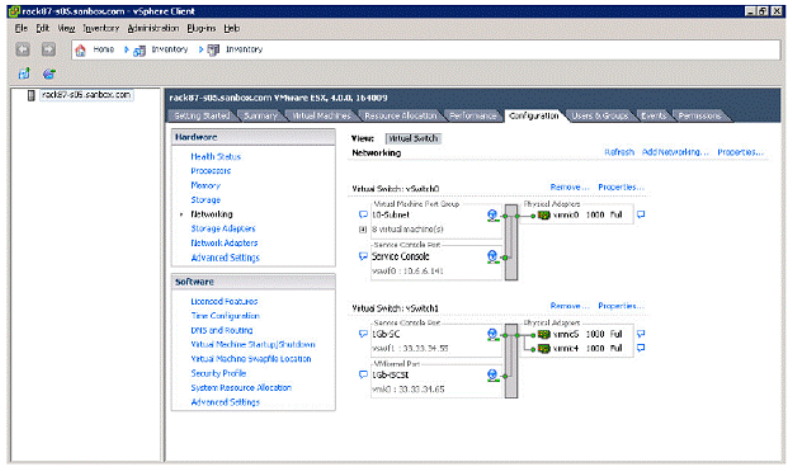
Task: Open the Administration menu
Action: tap(153, 28)
